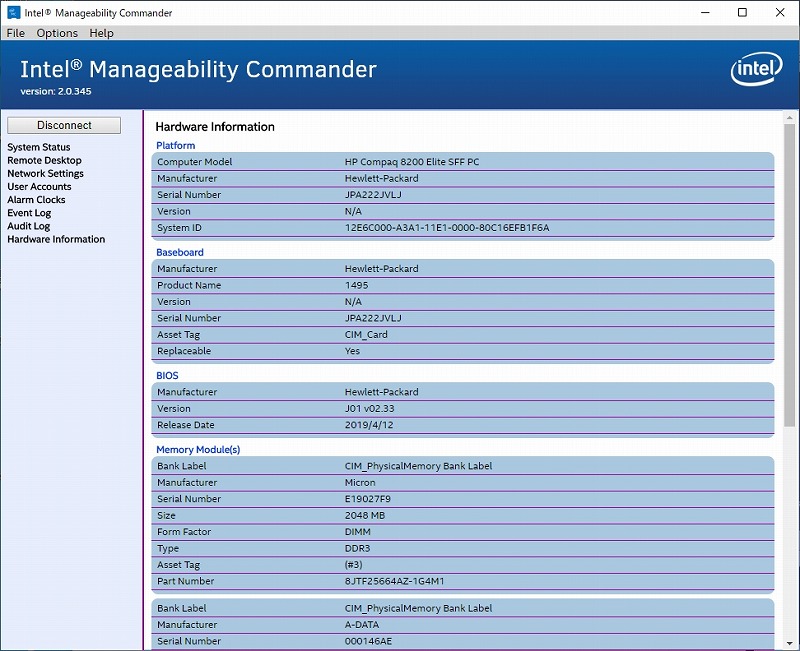Click the Memory Module(s) section heading
Image resolution: width=800 pixels, height=651 pixels.
pos(198,449)
